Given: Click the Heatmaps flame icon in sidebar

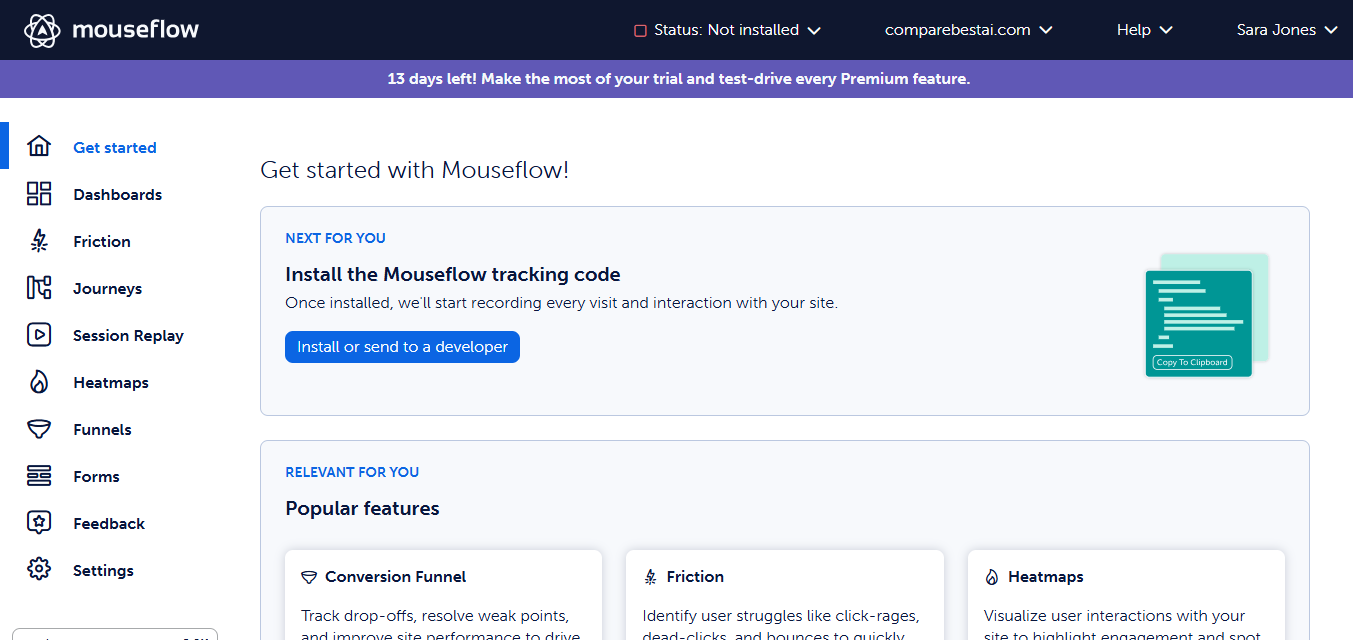Looking at the screenshot, I should [x=39, y=382].
